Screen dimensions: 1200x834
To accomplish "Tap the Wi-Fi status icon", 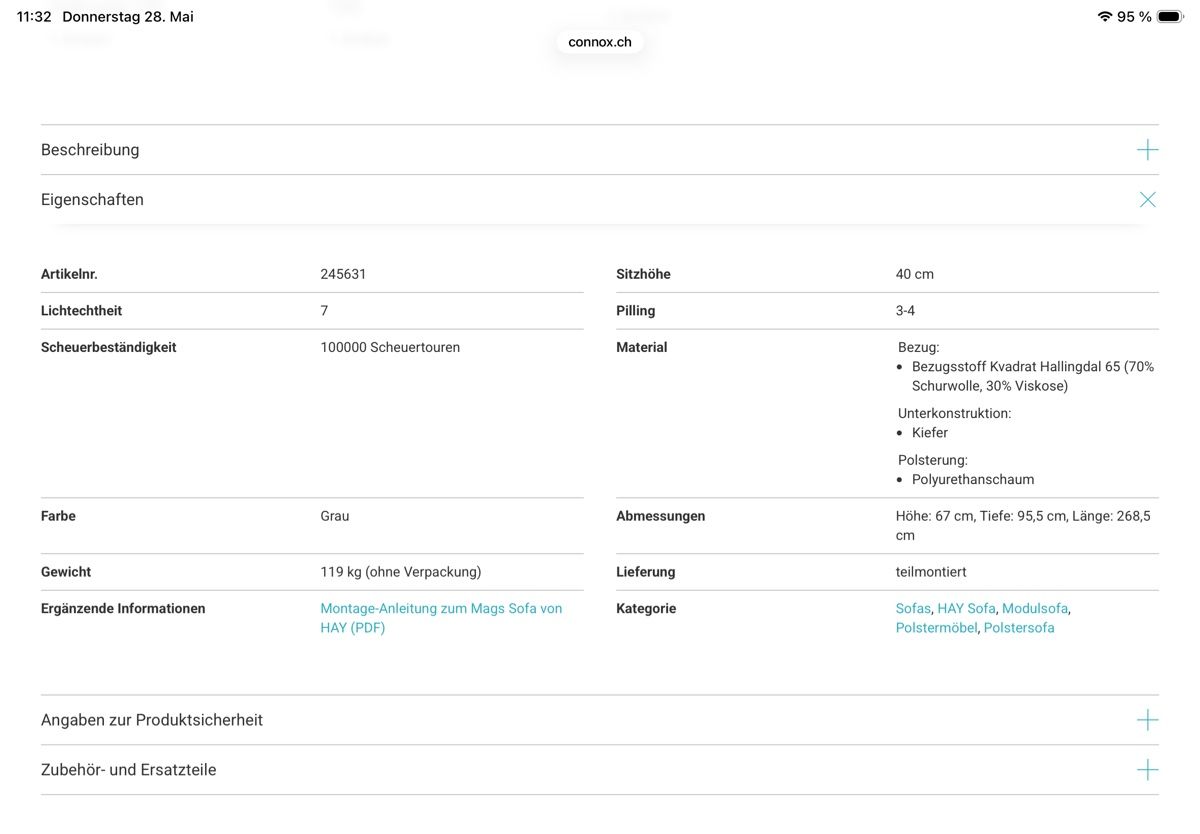I will pyautogui.click(x=1105, y=17).
